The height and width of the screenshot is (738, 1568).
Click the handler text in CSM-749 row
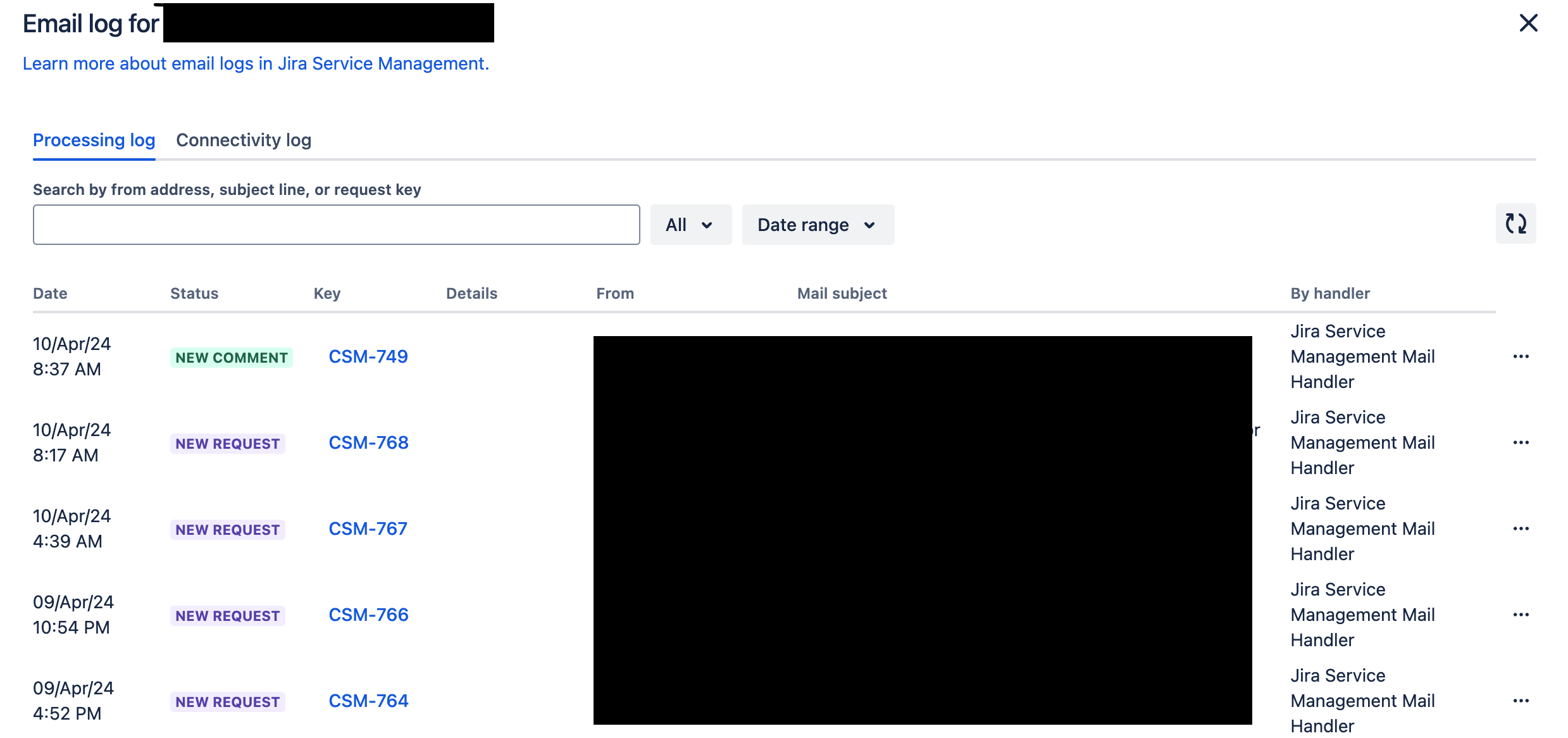point(1363,356)
